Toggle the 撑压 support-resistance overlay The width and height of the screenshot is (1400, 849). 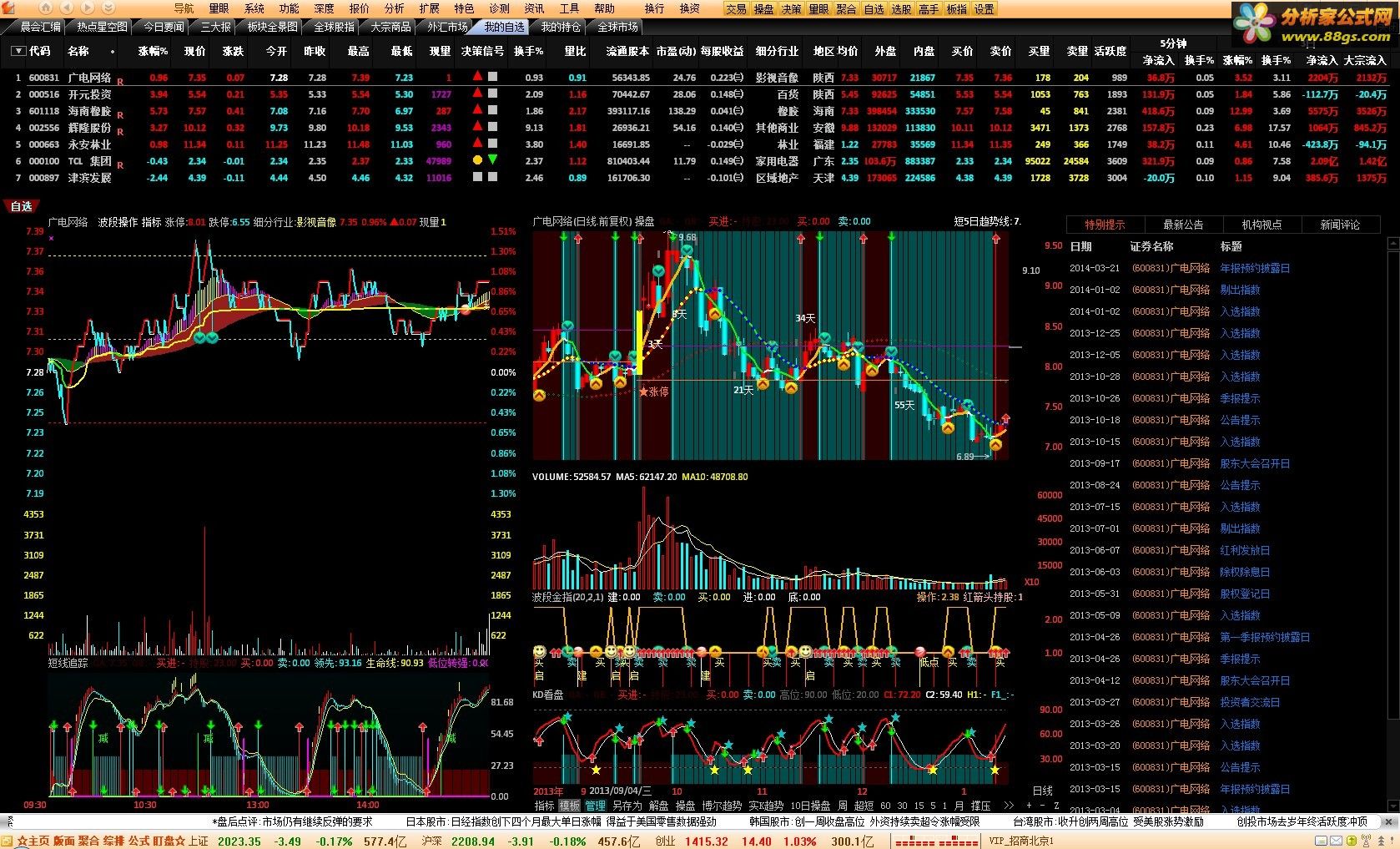coord(981,806)
